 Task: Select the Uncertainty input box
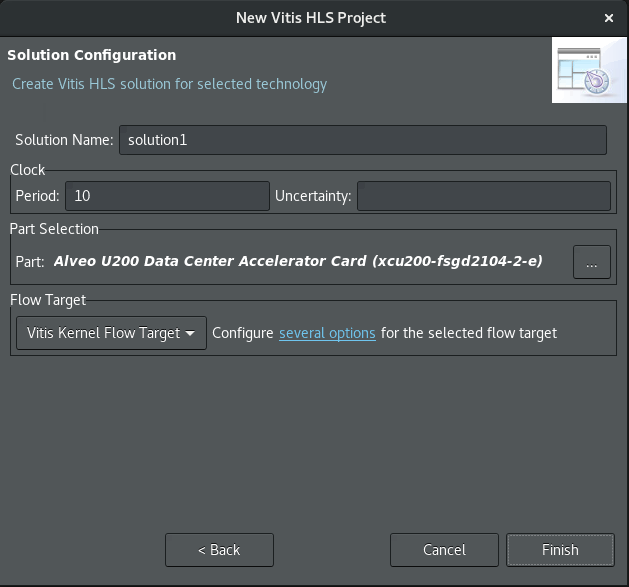[x=483, y=196]
